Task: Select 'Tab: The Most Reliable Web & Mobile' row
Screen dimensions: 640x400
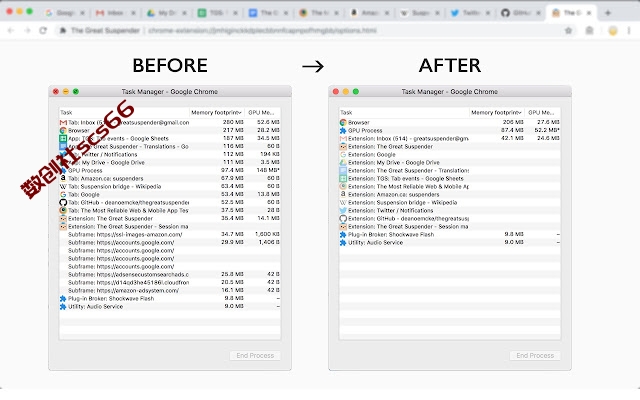Action: tap(170, 211)
